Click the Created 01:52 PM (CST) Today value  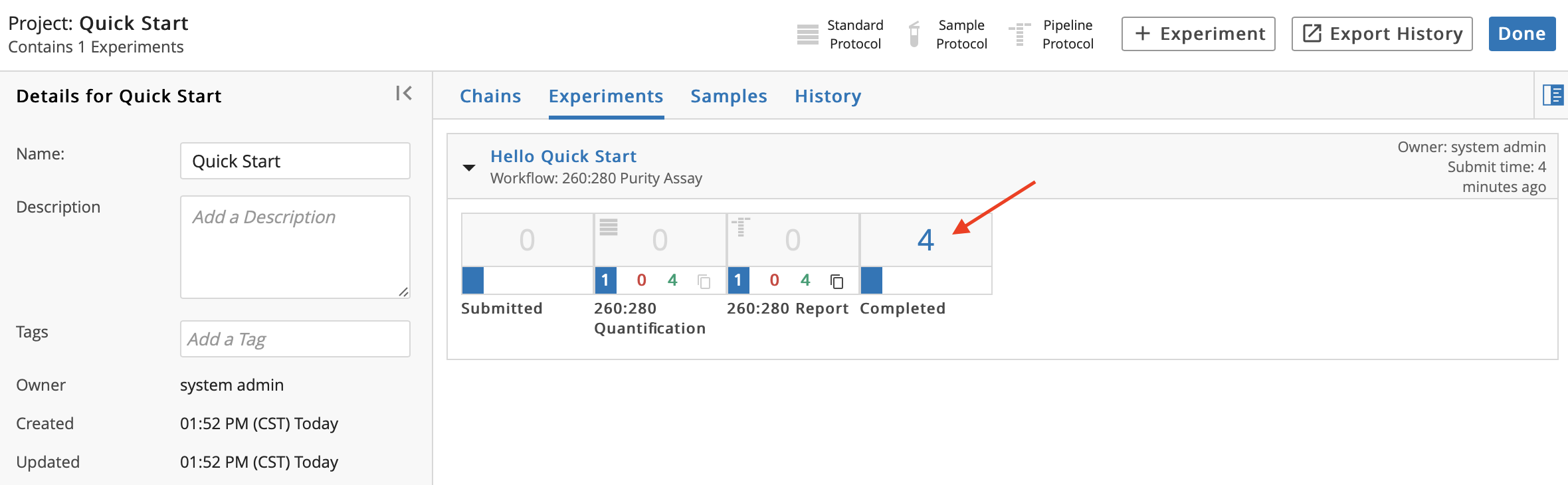coord(259,423)
